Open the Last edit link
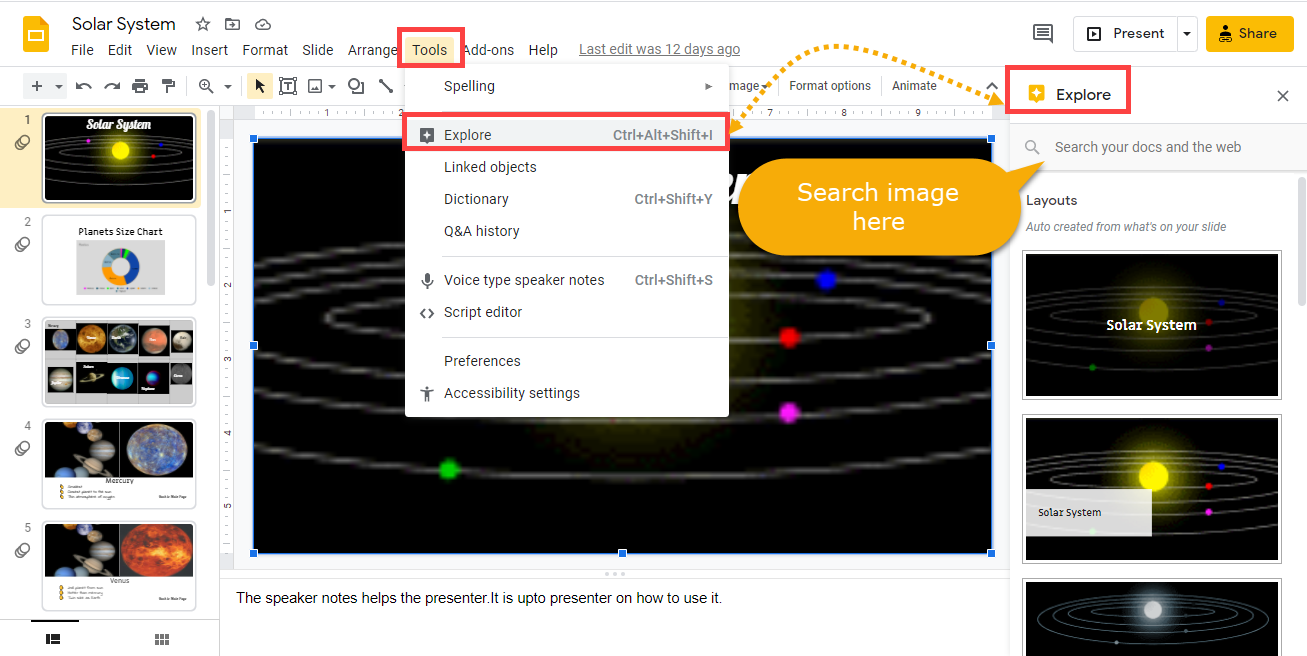 [659, 49]
